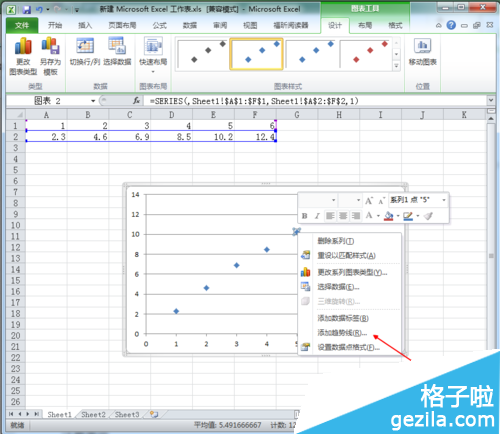Click the Undo icon

click(x=39, y=9)
